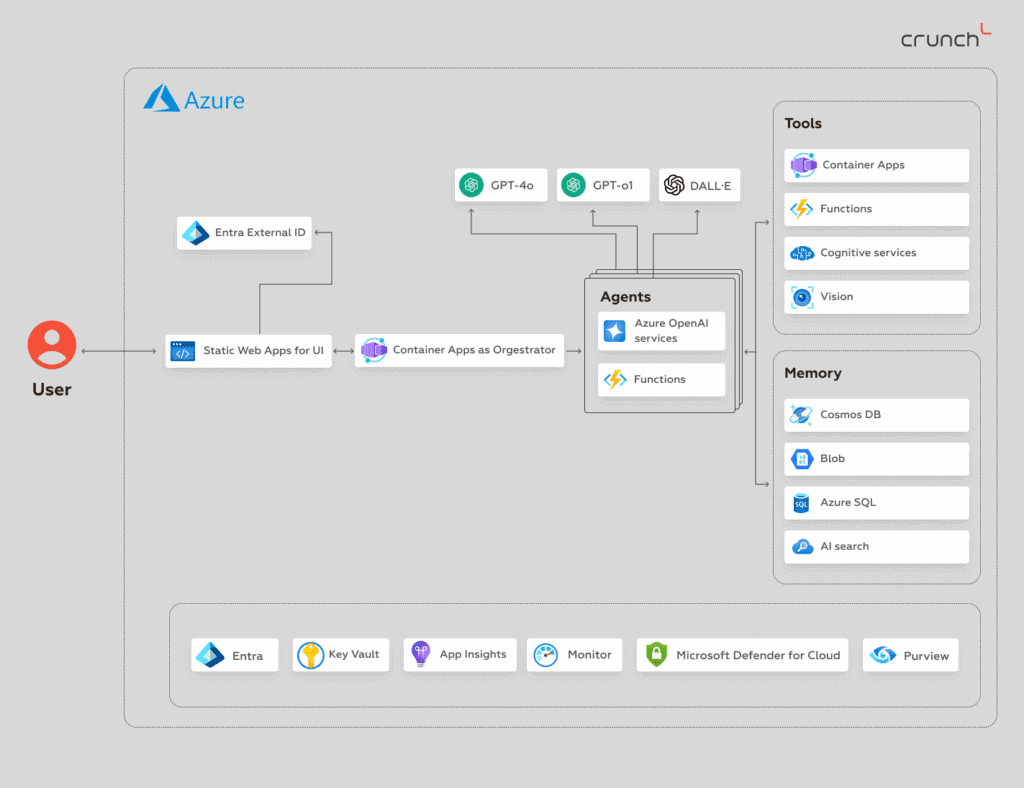
Task: Click the Agents heading
Action: coord(626,297)
